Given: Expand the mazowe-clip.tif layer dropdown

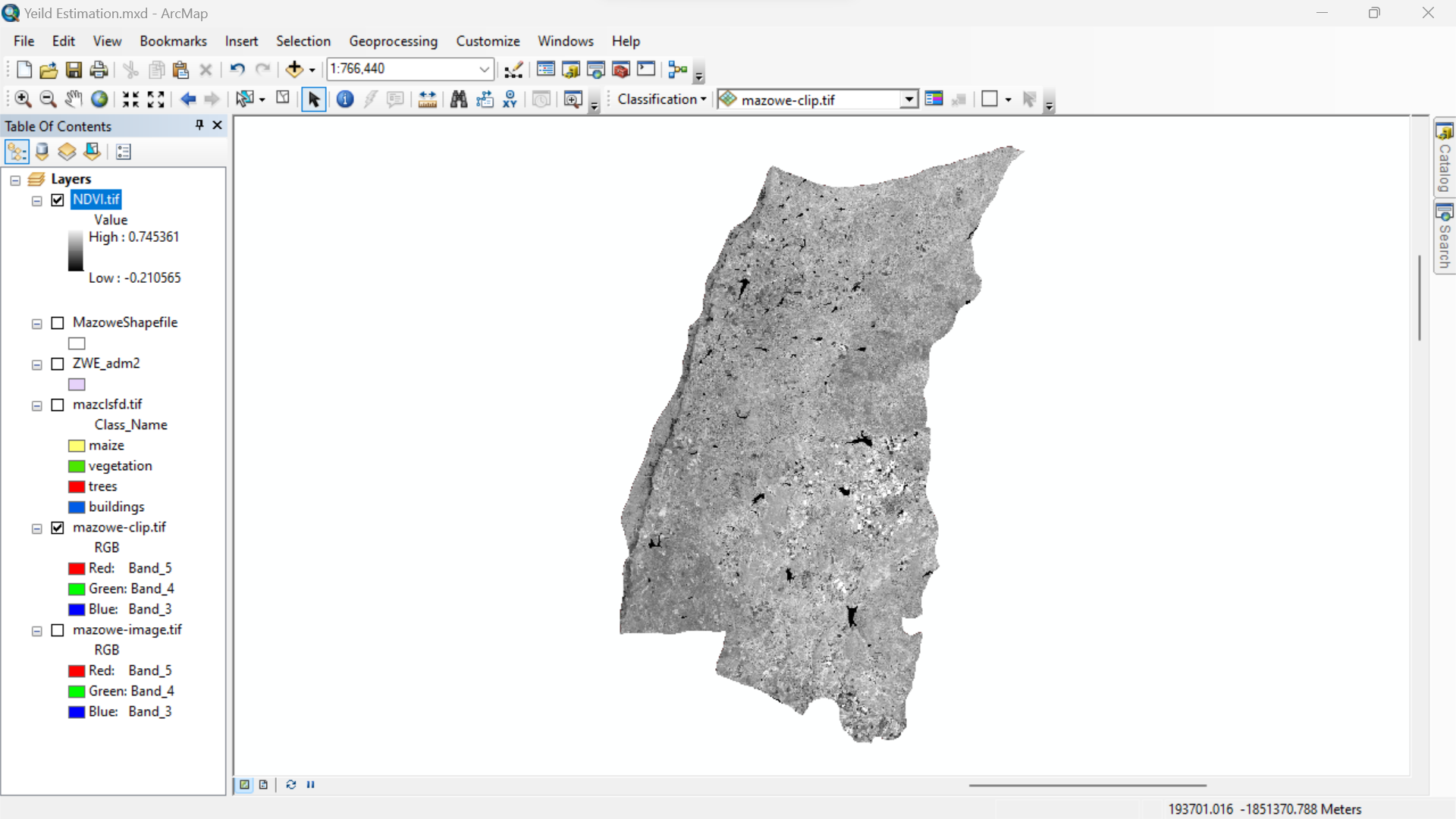Looking at the screenshot, I should pyautogui.click(x=908, y=99).
